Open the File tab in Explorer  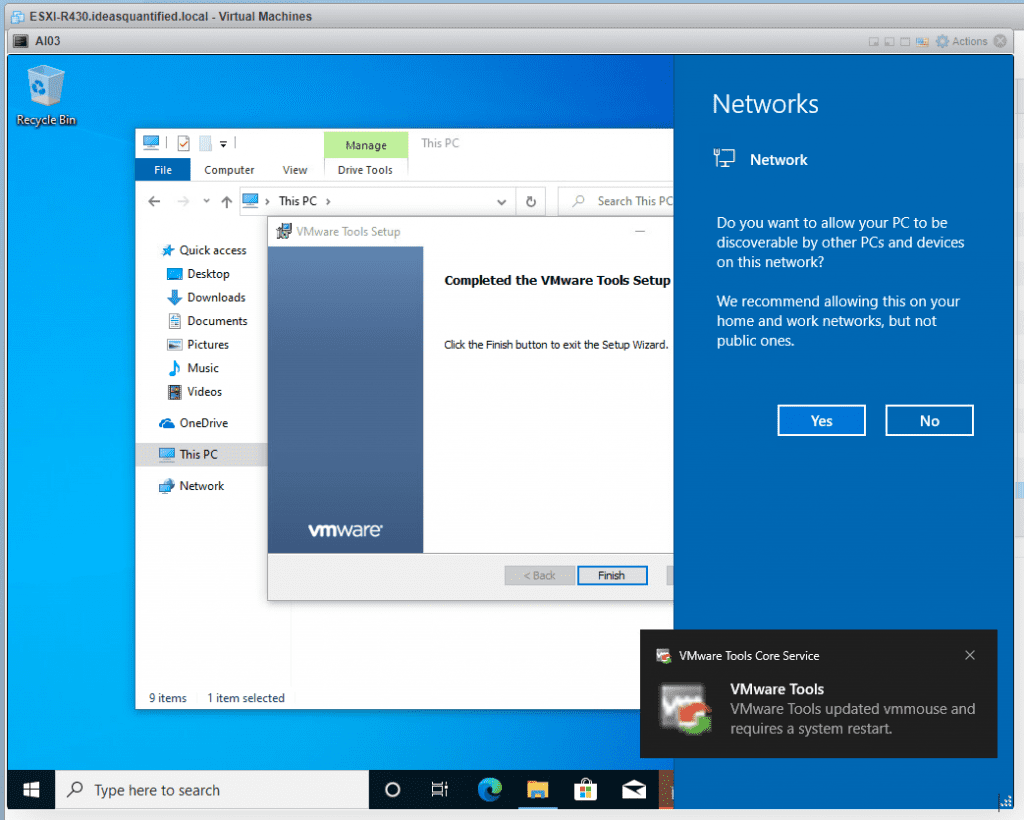click(x=163, y=170)
